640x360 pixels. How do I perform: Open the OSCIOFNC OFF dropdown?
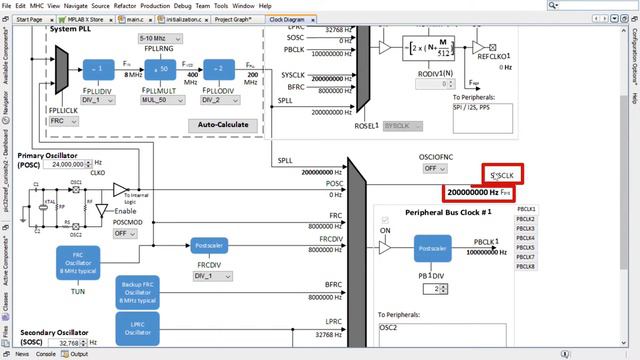tap(435, 168)
